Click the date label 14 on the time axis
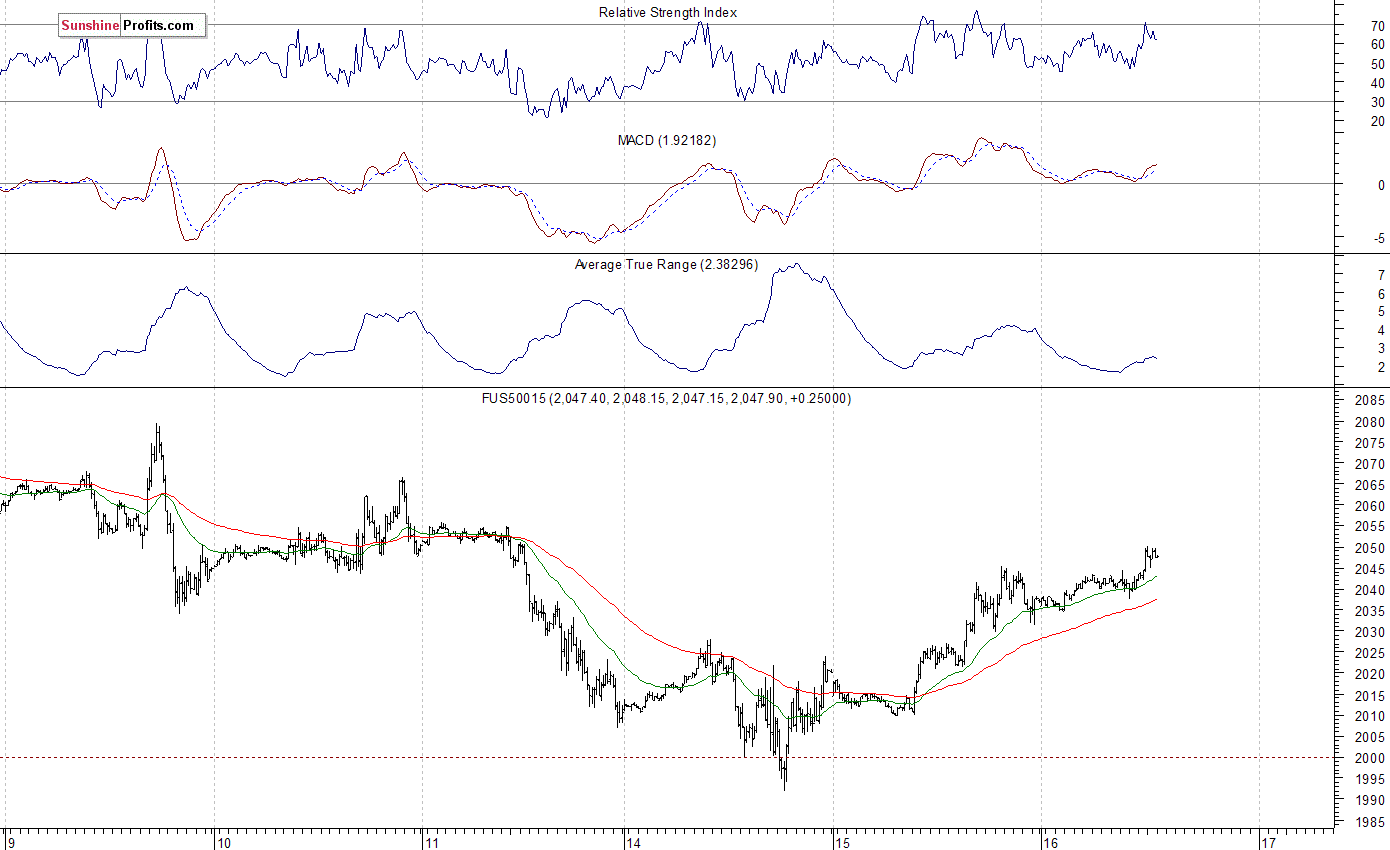 tap(633, 842)
